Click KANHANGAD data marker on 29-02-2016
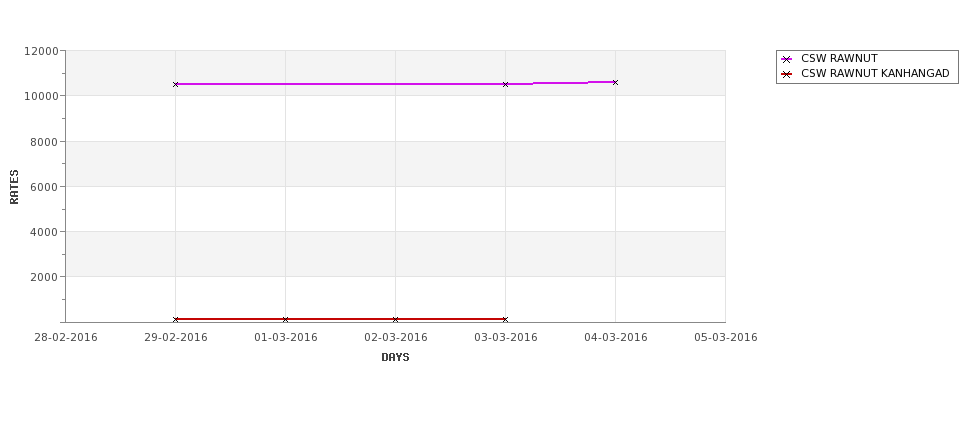Screen dimensions: 975x429 point(175,319)
